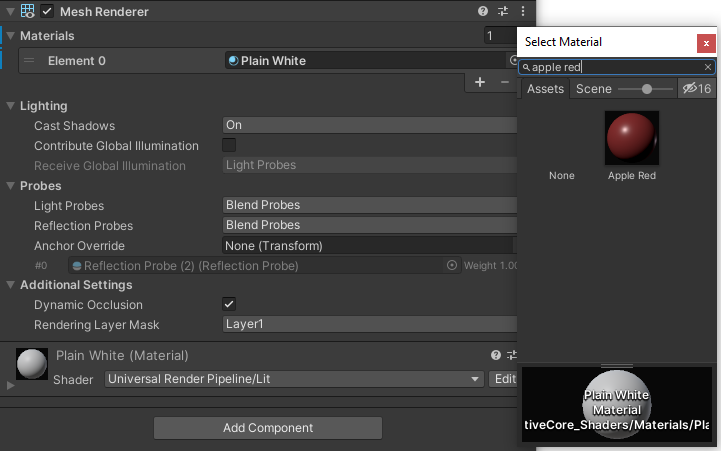Clear the apple red search text
Screen dimensions: 721x451
708,67
